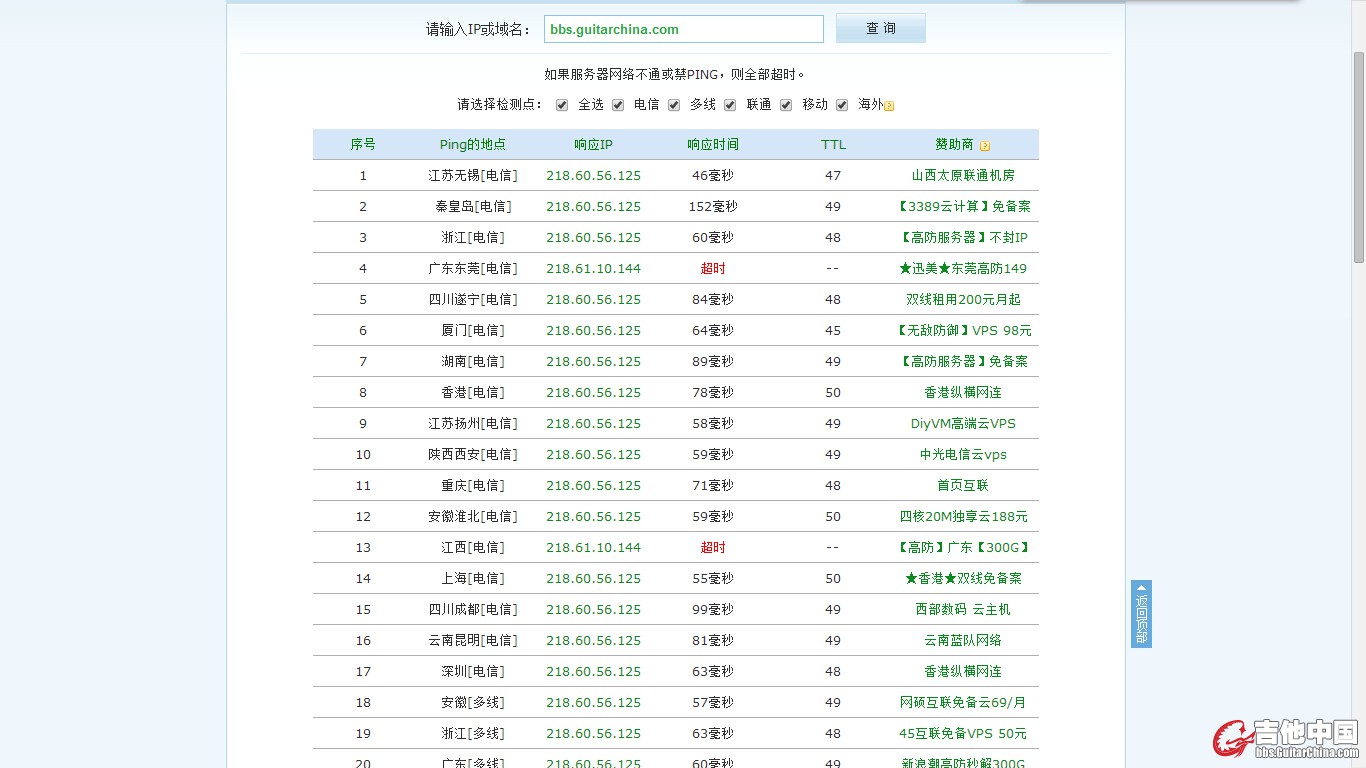
Task: Open the DiyVM高端云VPS sponsor link
Action: (x=963, y=423)
